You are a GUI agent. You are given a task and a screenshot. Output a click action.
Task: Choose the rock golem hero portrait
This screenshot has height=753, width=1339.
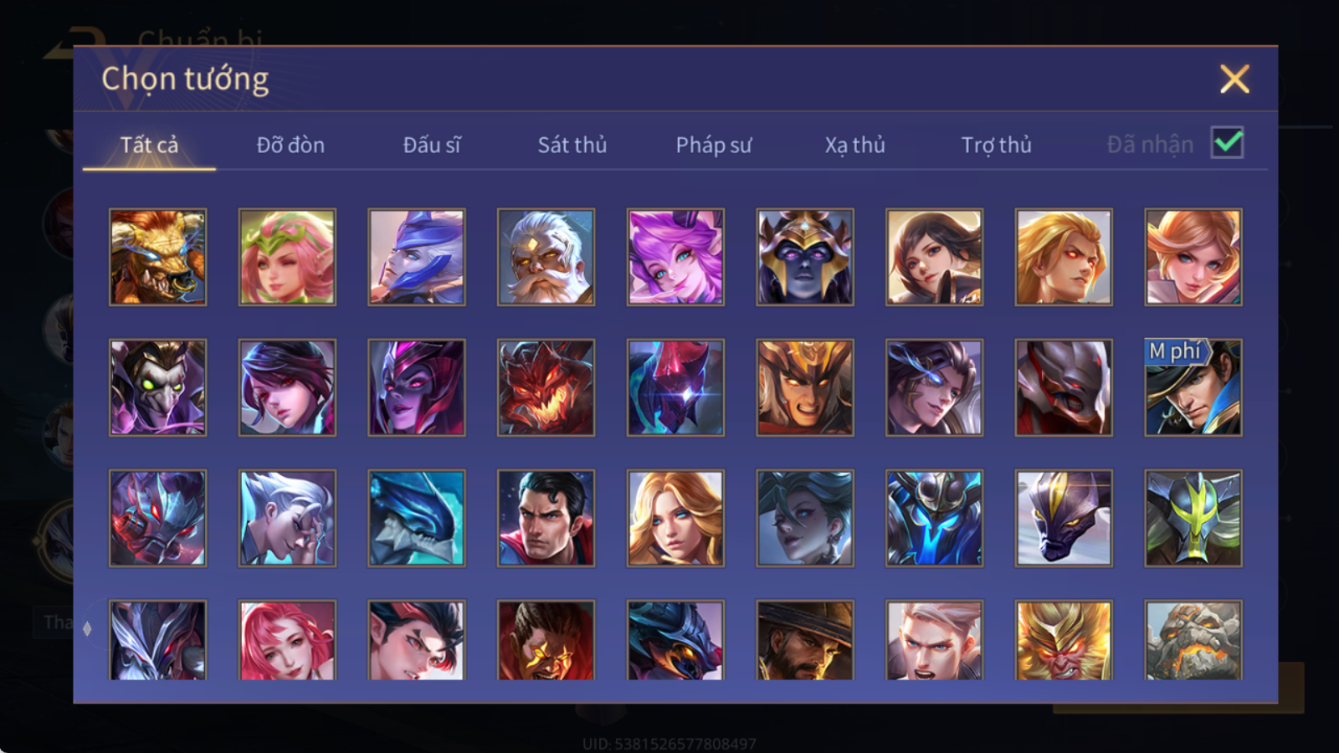(x=1193, y=640)
